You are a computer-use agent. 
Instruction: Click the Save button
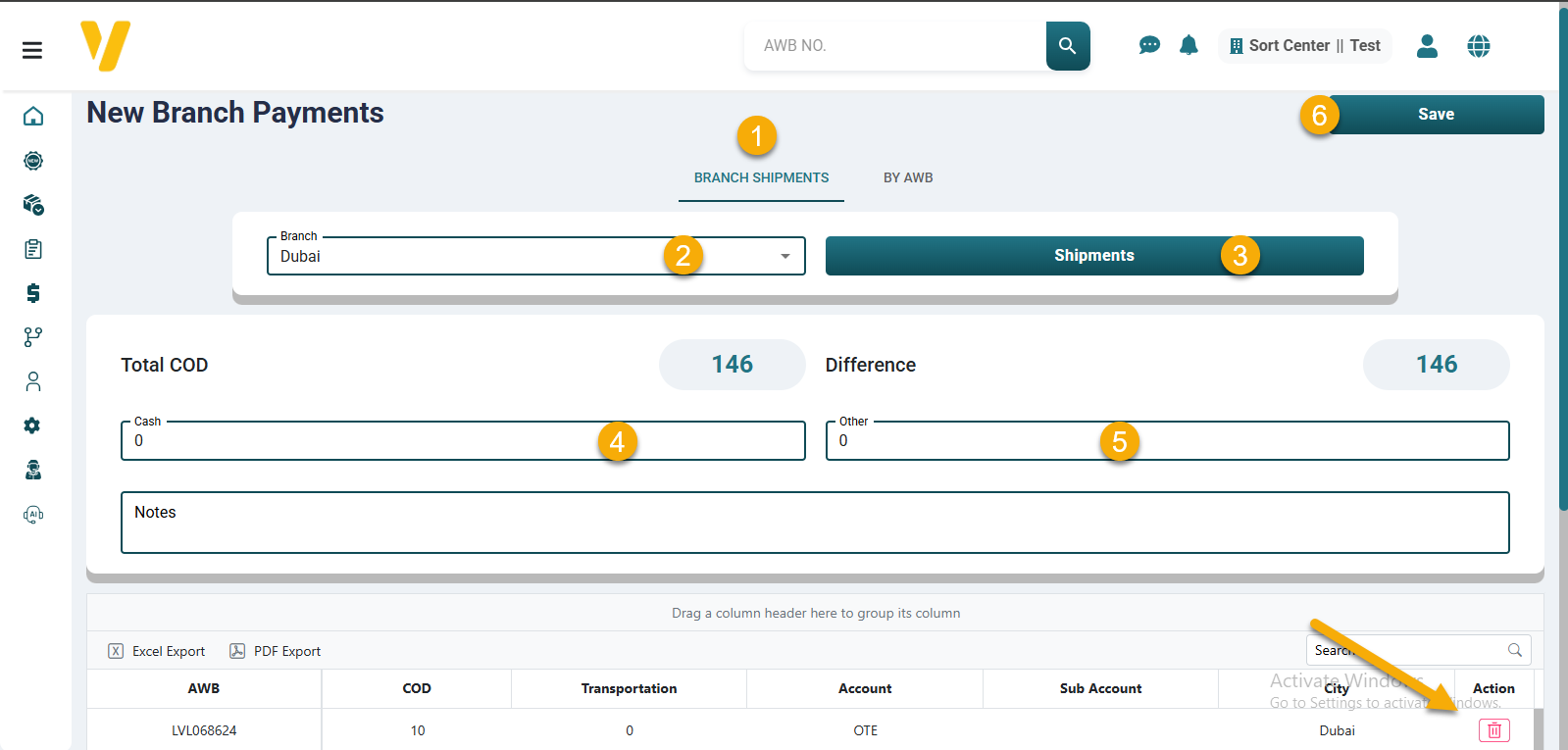(1436, 115)
